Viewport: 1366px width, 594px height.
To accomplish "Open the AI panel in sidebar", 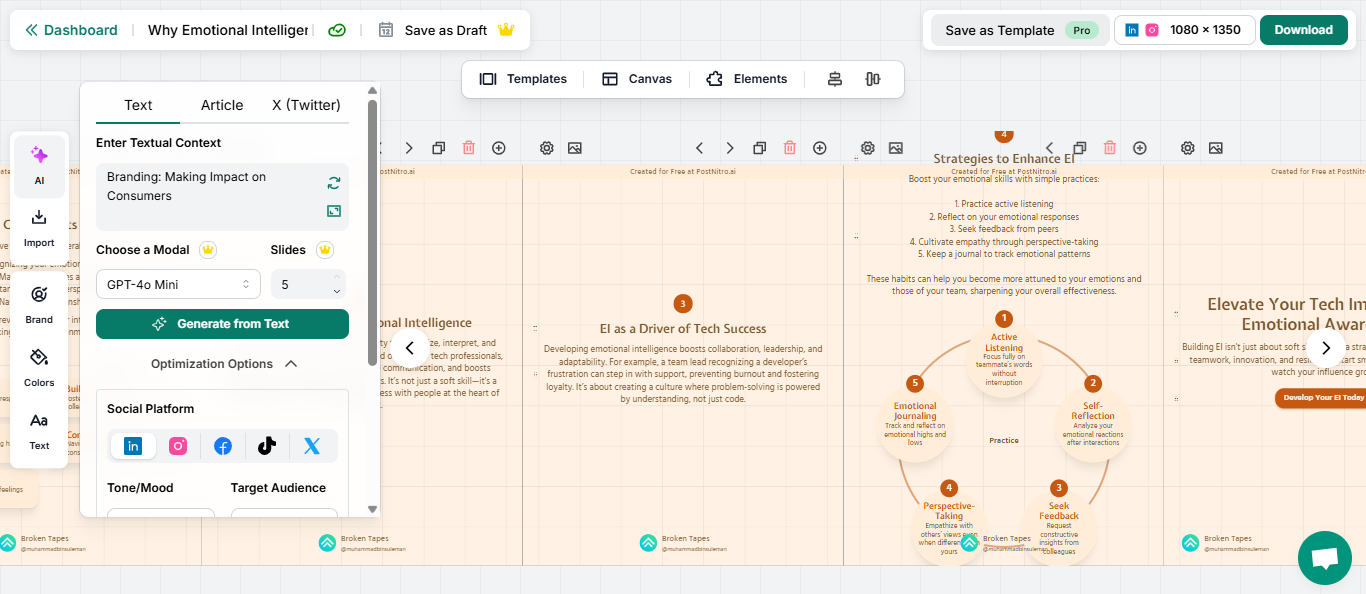I will 39,165.
